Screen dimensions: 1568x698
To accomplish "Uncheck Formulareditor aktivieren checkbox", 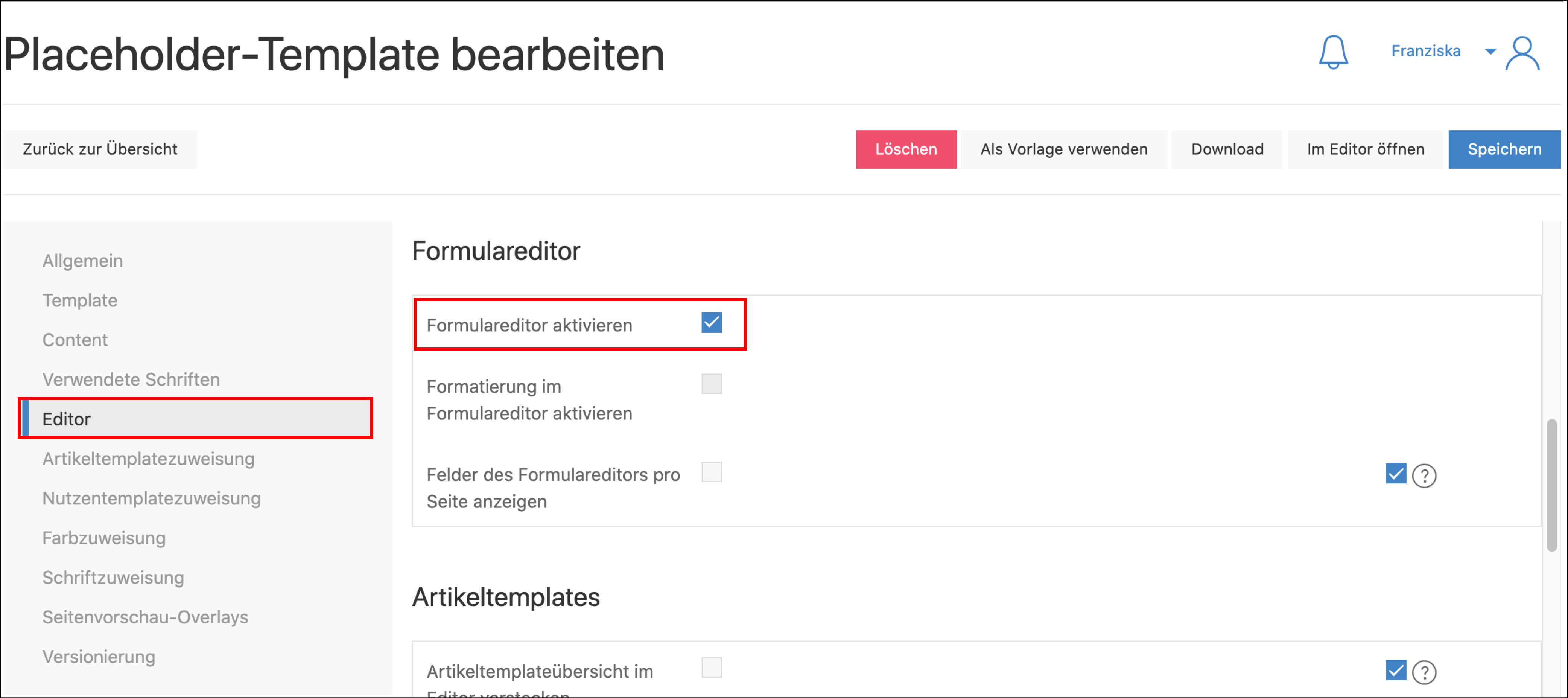I will [711, 323].
